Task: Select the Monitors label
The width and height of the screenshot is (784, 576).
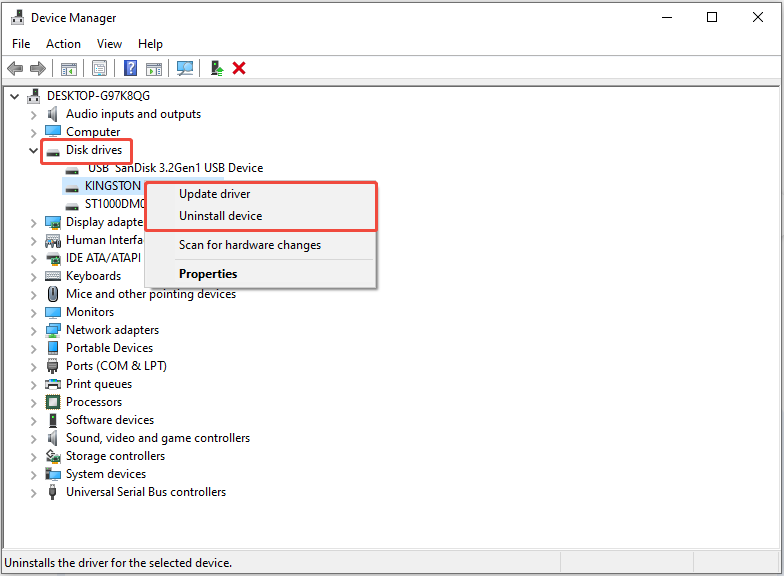Action: coord(90,312)
